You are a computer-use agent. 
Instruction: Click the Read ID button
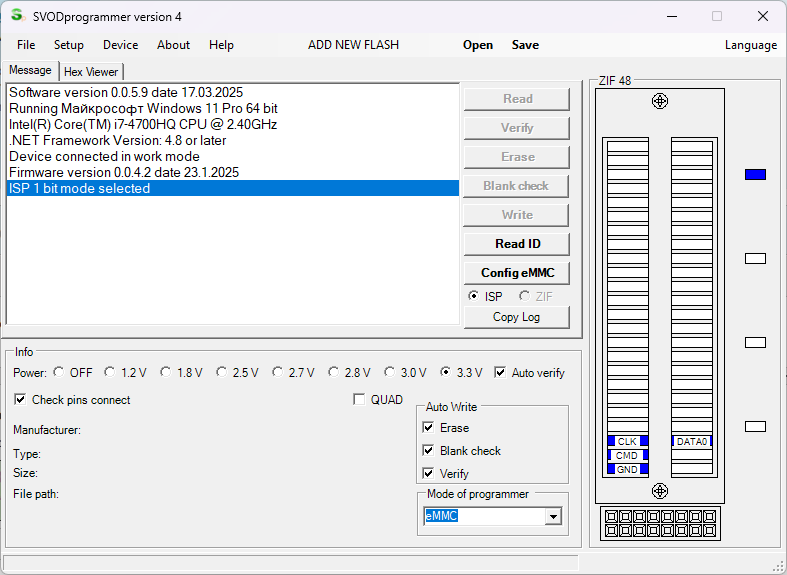coord(517,244)
